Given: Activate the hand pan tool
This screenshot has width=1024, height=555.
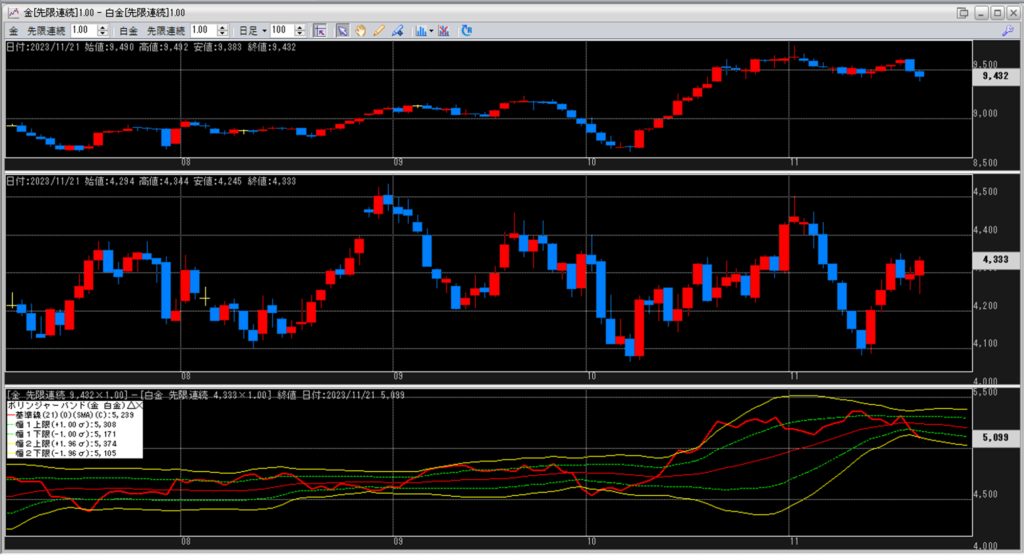Looking at the screenshot, I should point(360,31).
